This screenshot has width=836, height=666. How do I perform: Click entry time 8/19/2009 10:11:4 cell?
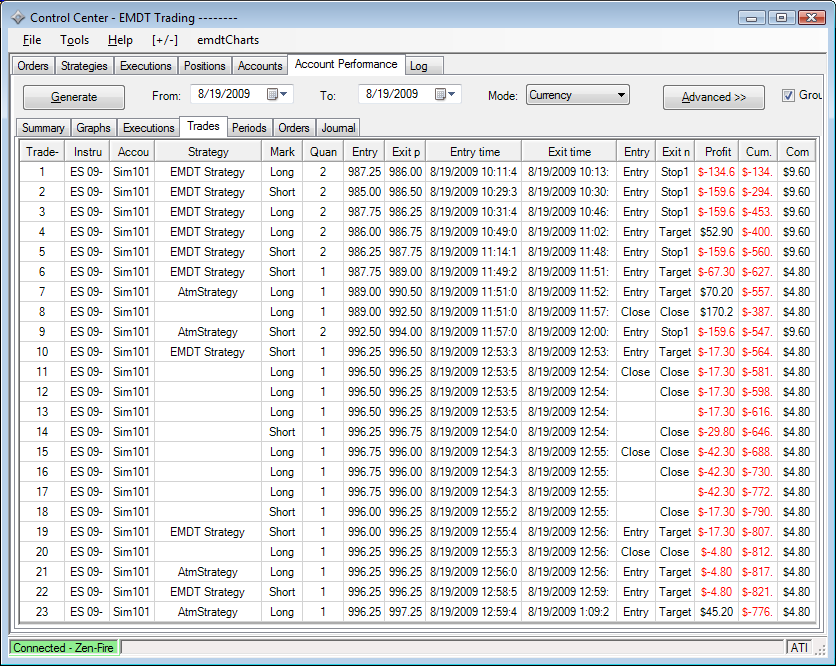473,172
